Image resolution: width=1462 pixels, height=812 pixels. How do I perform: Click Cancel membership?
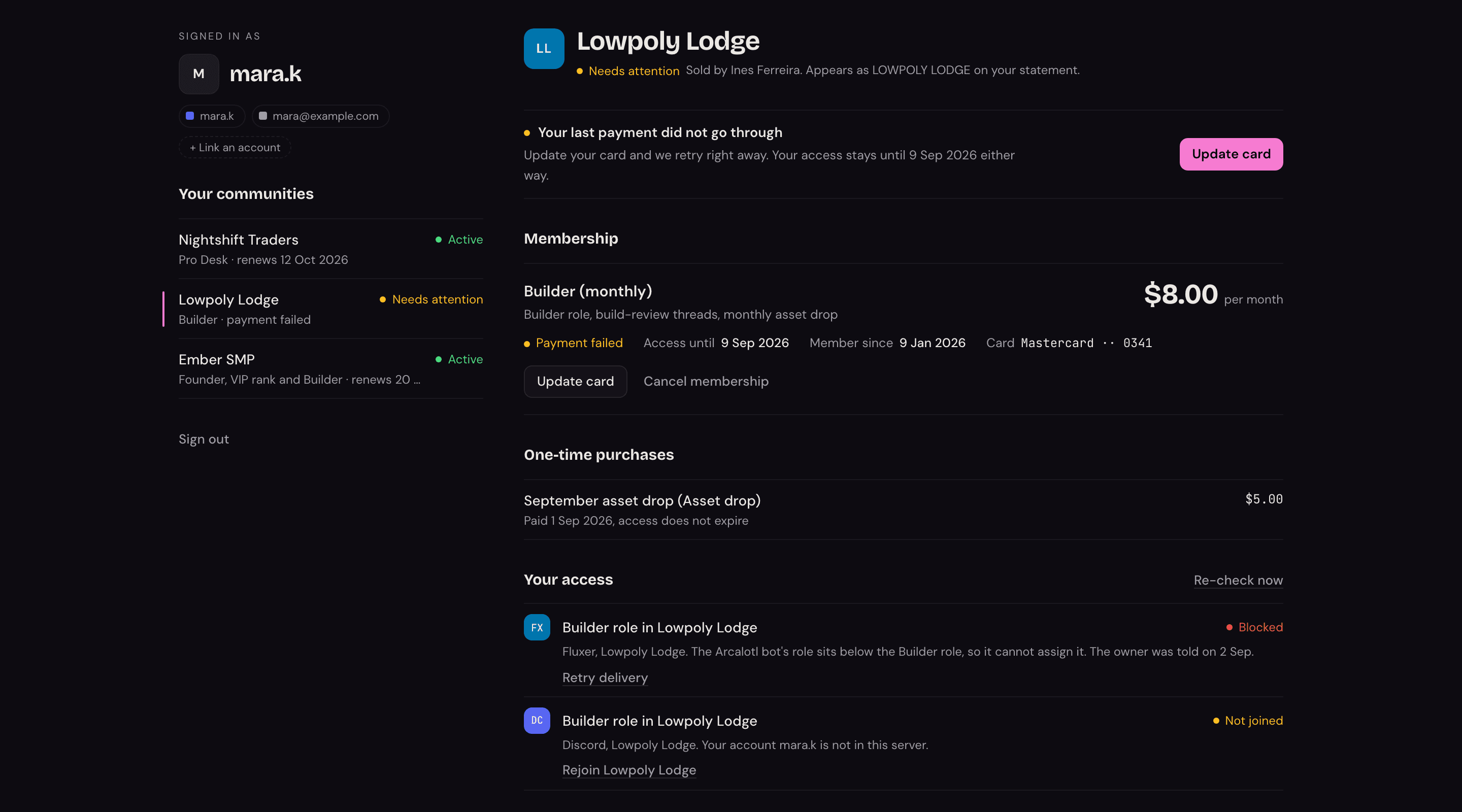706,381
